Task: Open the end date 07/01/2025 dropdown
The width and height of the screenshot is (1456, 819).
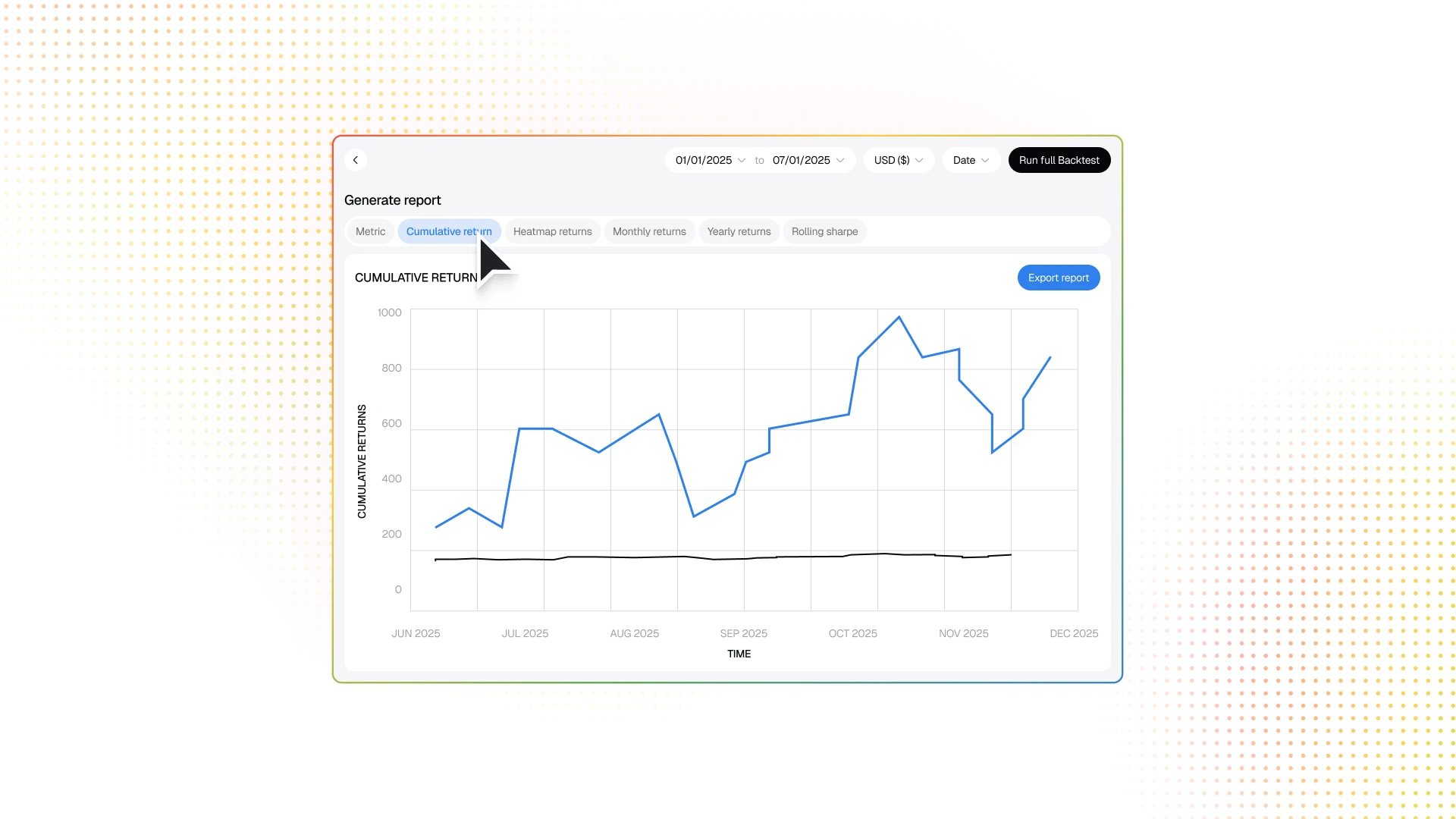Action: (802, 160)
